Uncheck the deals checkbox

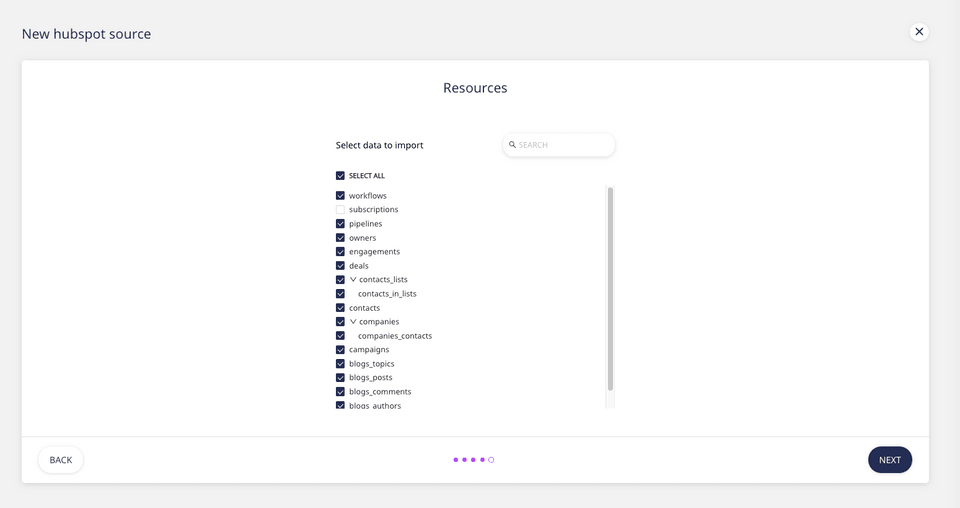coord(340,266)
